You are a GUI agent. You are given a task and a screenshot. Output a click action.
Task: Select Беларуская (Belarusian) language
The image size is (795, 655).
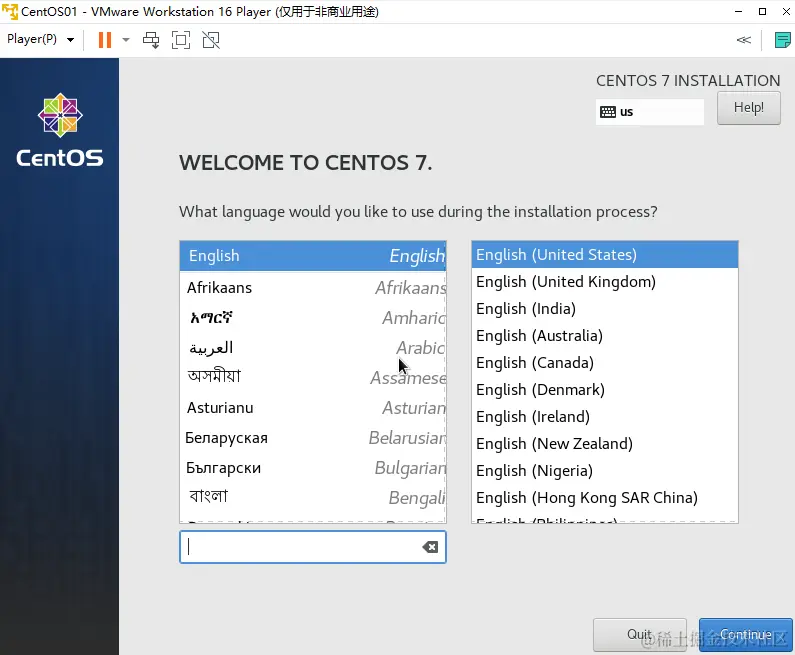click(313, 438)
